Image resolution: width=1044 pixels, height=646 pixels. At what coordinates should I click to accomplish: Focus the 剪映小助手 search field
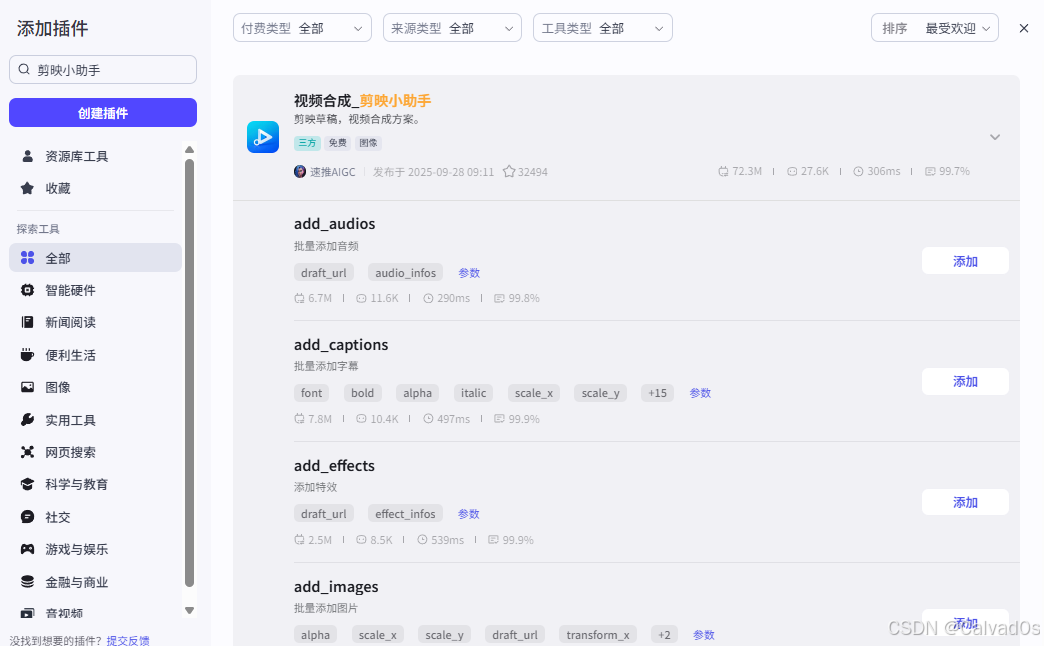click(103, 69)
